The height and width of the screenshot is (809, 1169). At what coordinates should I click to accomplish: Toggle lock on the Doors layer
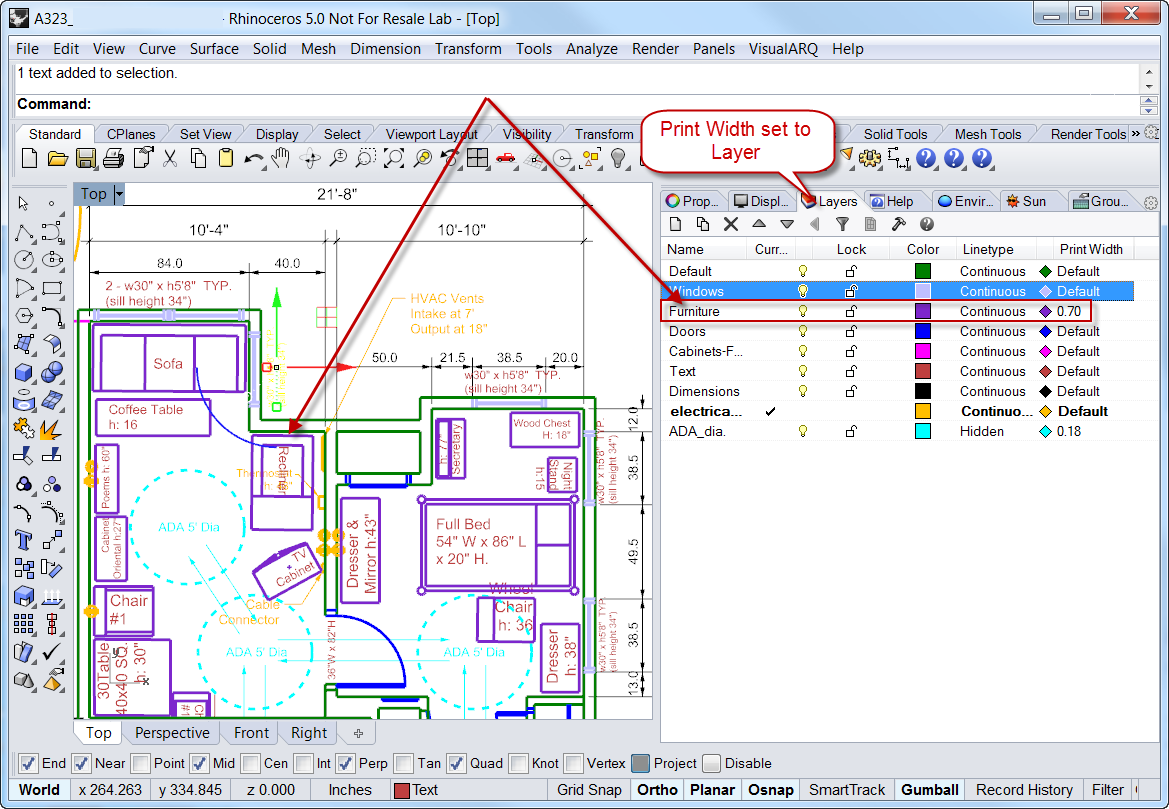(x=851, y=331)
